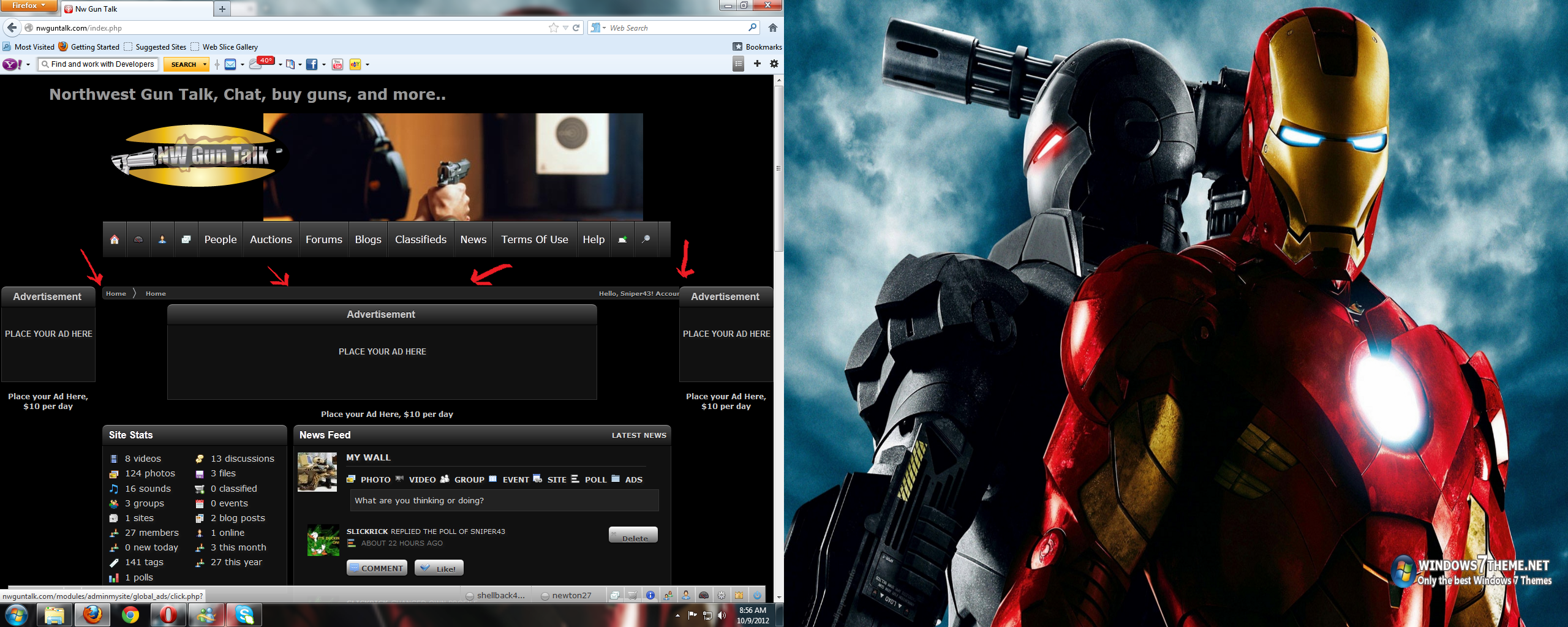Click the Facebook icon in Yahoo toolbar
This screenshot has width=1568, height=627.
click(312, 64)
